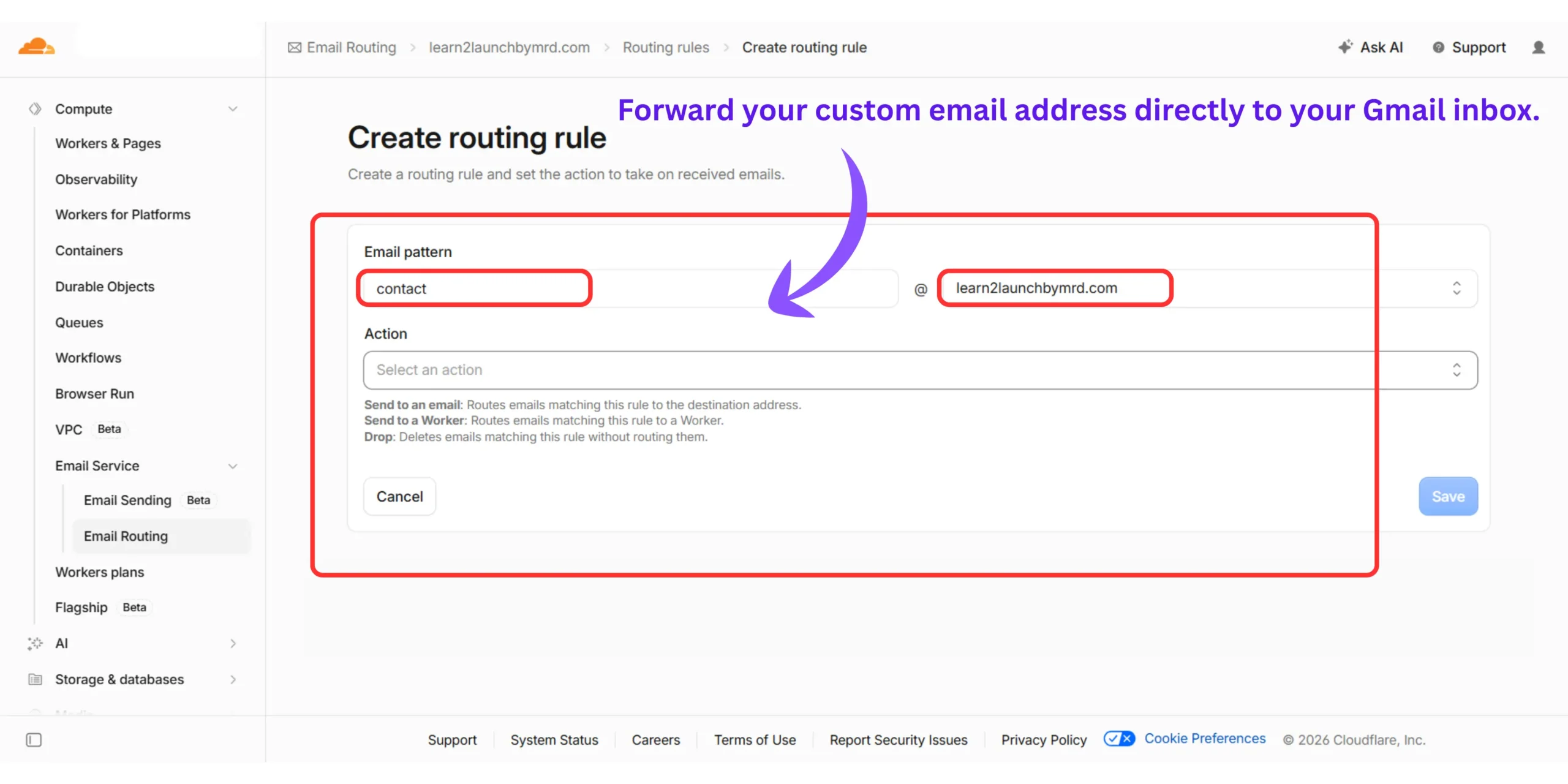
Task: Open Flagship Beta sidebar item
Action: pos(103,608)
